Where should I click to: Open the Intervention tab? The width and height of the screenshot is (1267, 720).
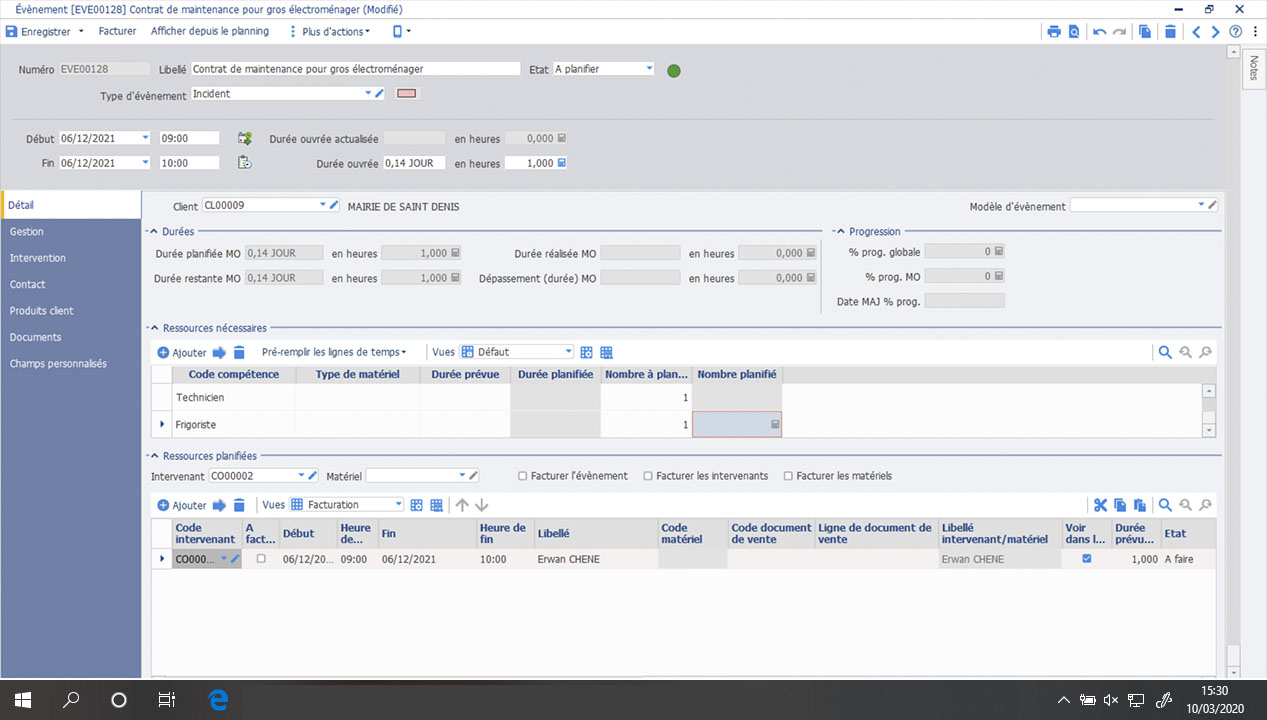tap(71, 258)
